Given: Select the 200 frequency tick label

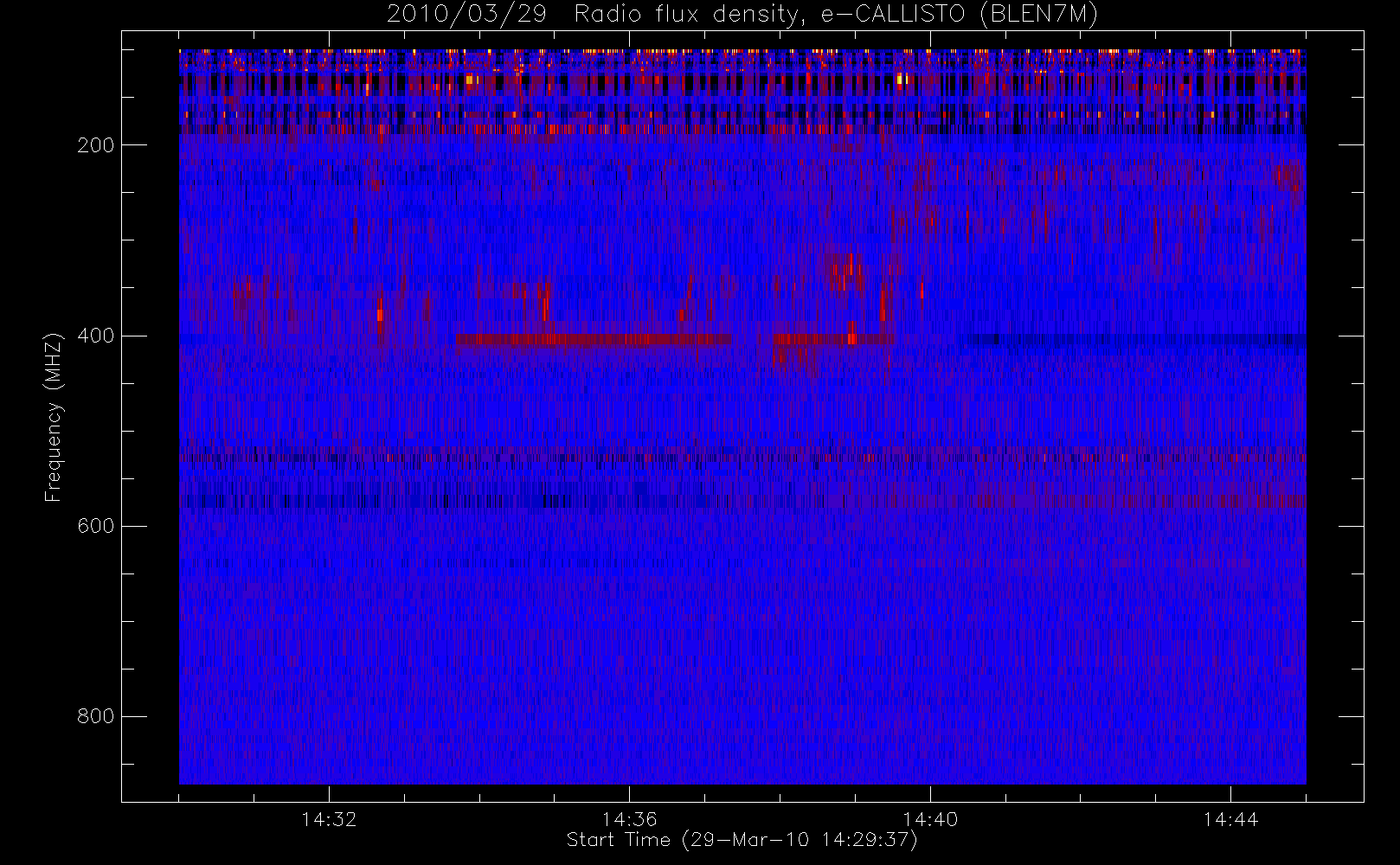Looking at the screenshot, I should click(96, 145).
